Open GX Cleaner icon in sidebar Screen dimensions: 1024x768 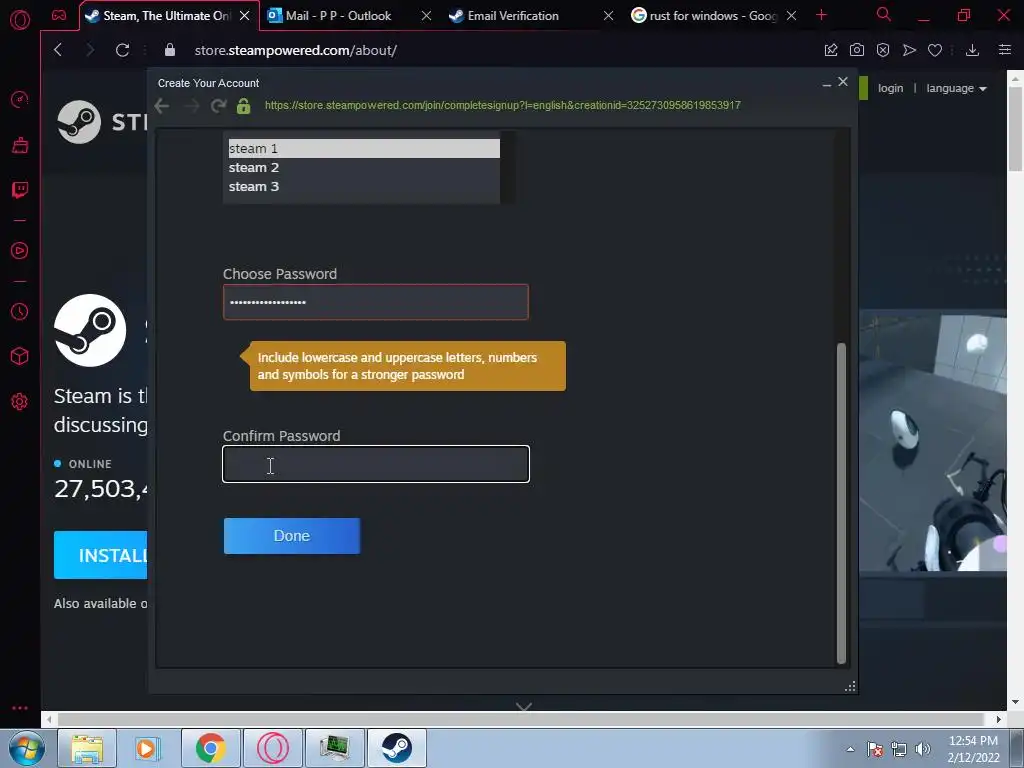point(20,145)
